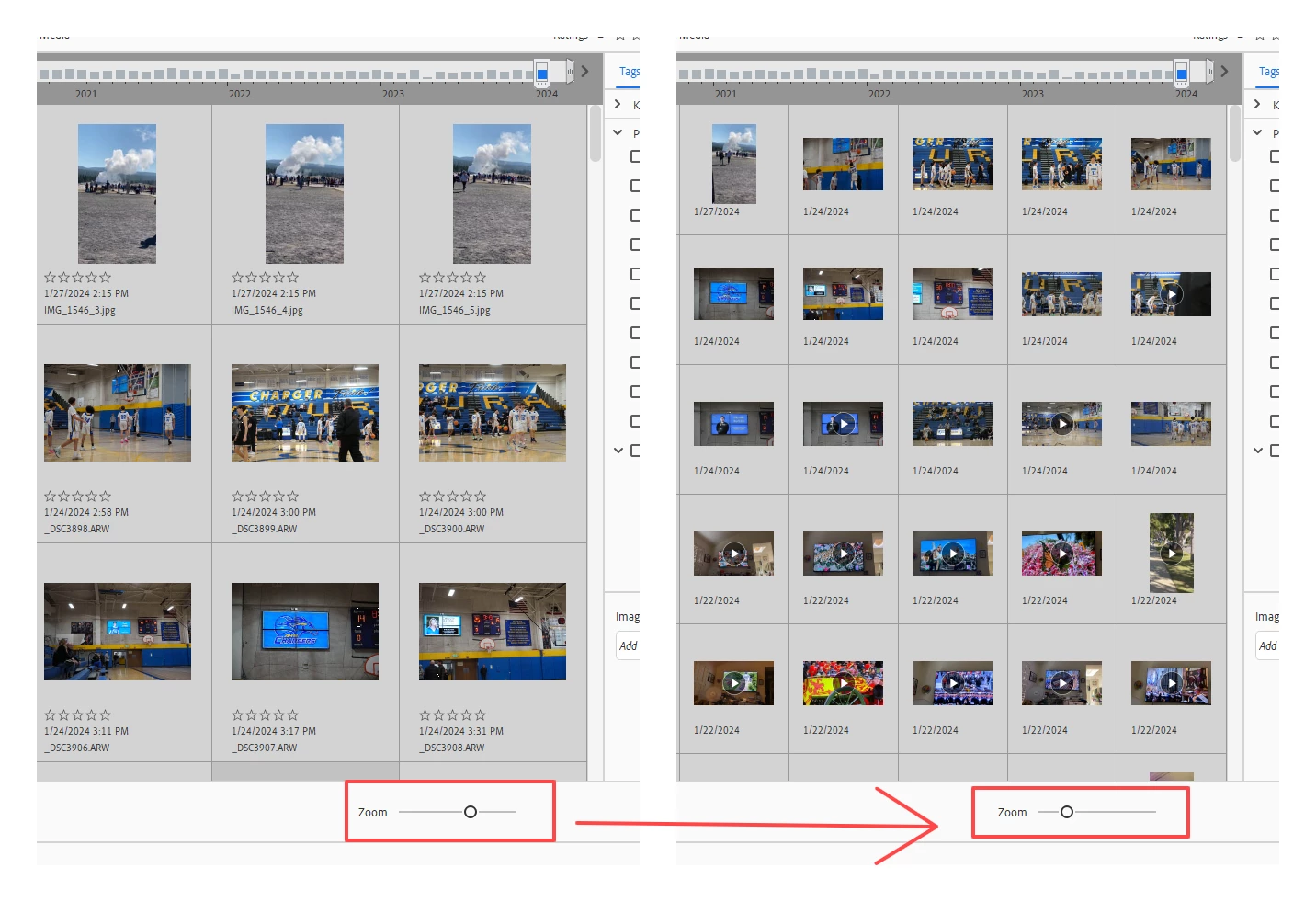1316x902 pixels.
Task: Click the Add tag field in left screenshot
Action: point(628,646)
